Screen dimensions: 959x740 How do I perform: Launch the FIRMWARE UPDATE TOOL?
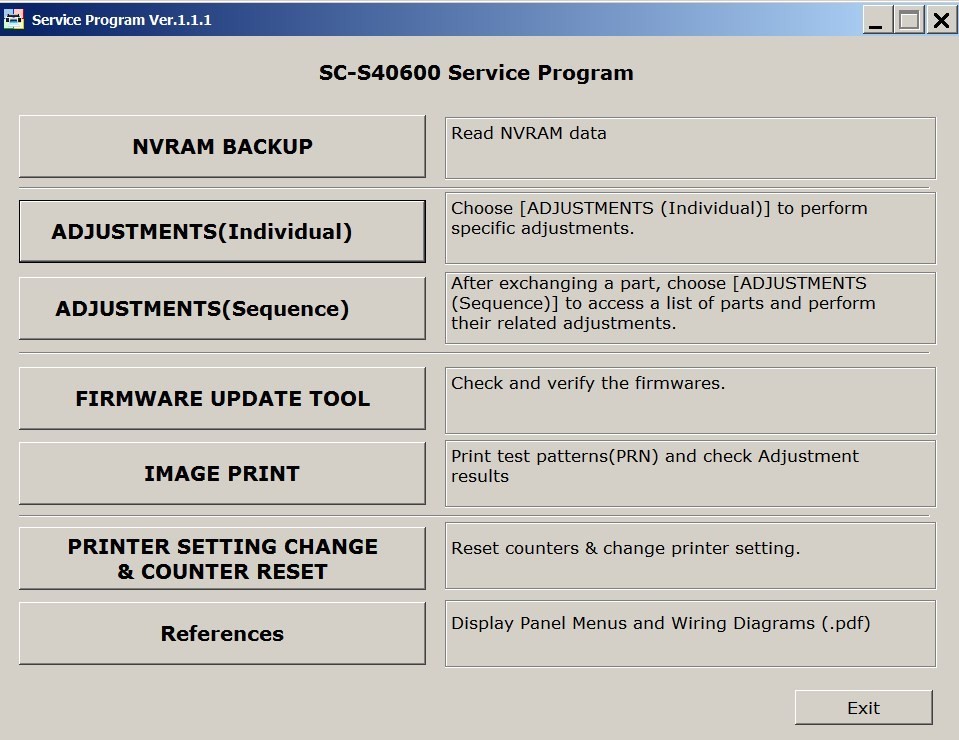[x=222, y=398]
